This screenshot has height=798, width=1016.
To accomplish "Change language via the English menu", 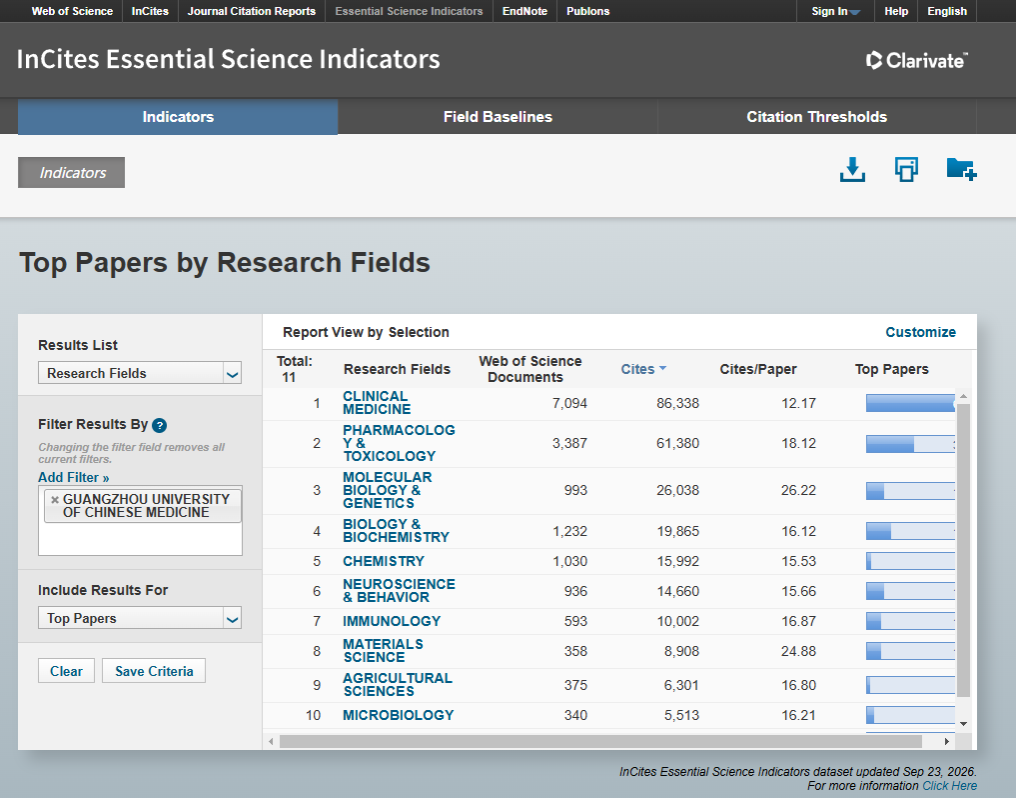I will tap(947, 11).
